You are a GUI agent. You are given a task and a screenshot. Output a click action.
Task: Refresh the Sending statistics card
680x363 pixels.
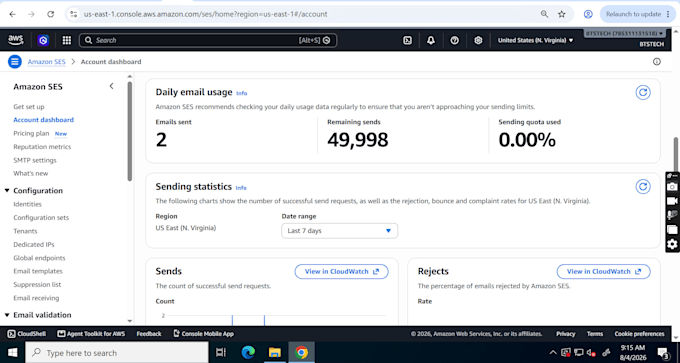coord(643,186)
